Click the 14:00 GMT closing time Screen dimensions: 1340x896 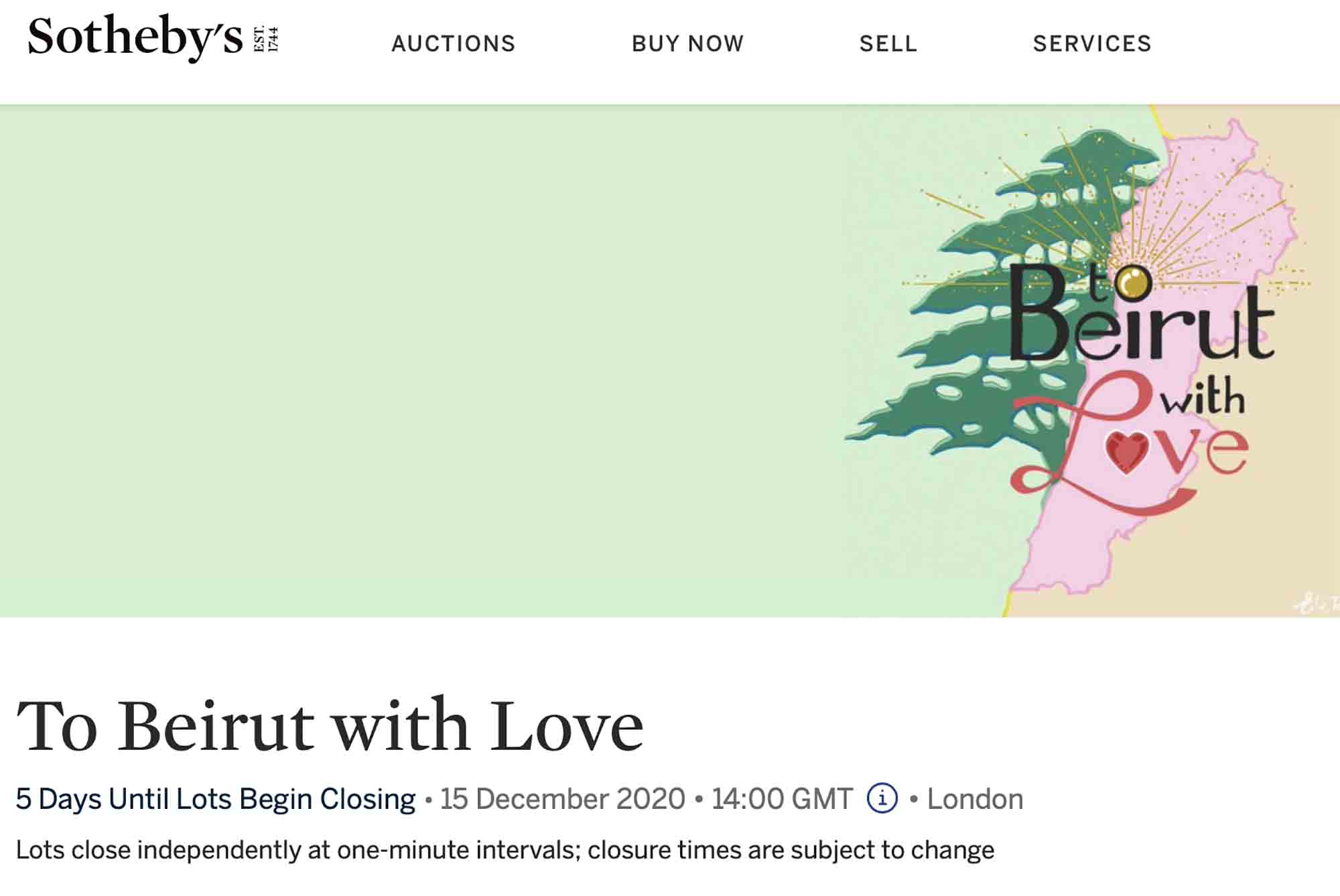click(782, 799)
